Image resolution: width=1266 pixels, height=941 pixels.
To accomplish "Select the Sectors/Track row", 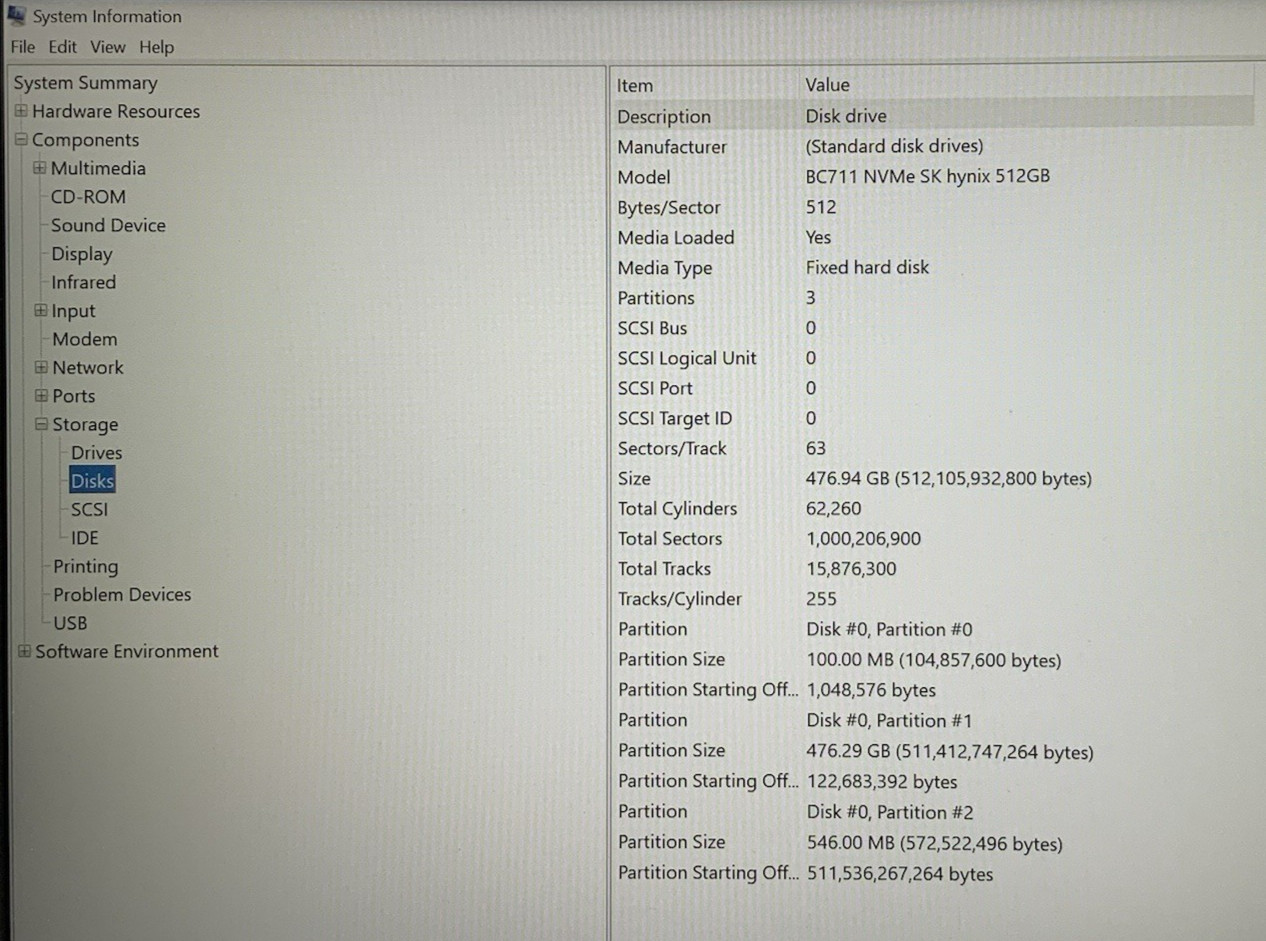I will pos(933,448).
